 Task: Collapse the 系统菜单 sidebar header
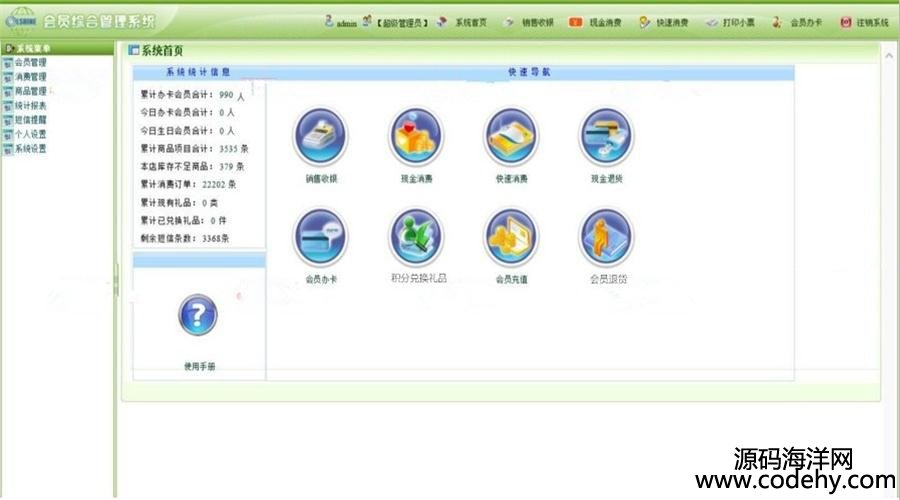(57, 48)
